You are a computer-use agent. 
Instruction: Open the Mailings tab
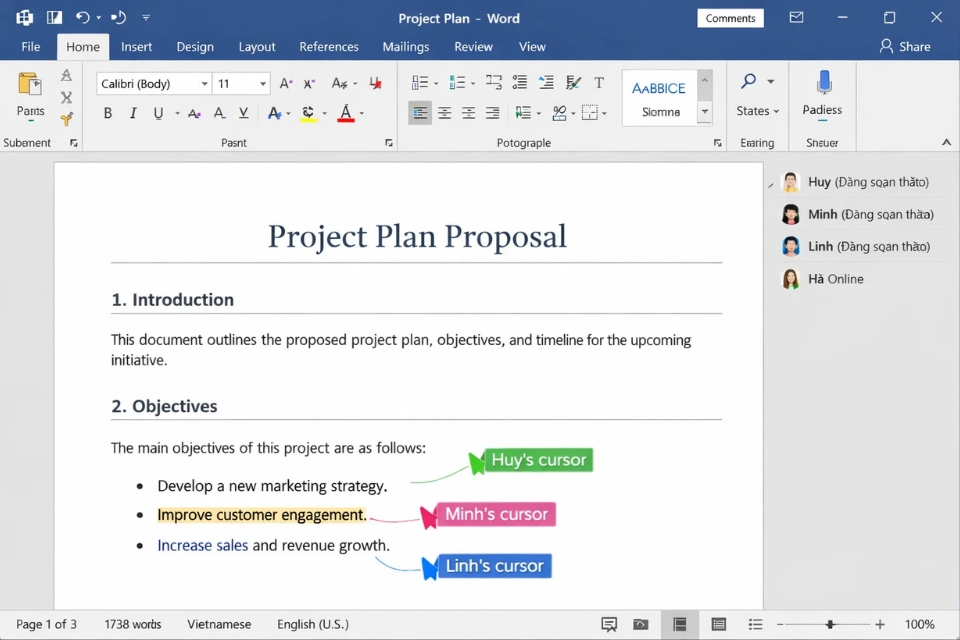point(405,46)
